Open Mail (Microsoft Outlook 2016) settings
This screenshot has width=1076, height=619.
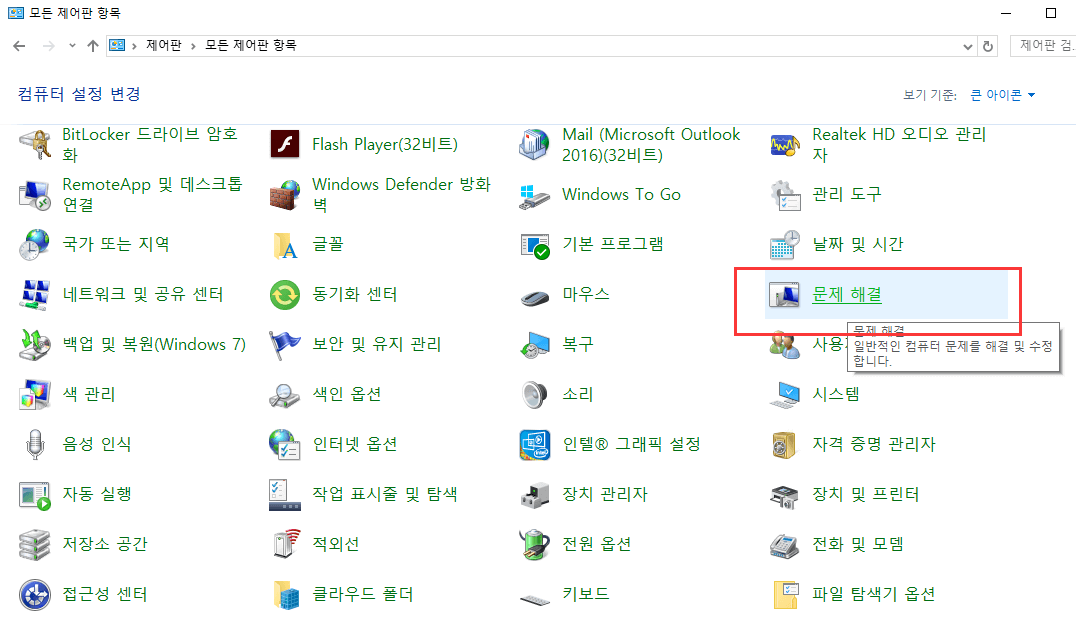click(650, 144)
